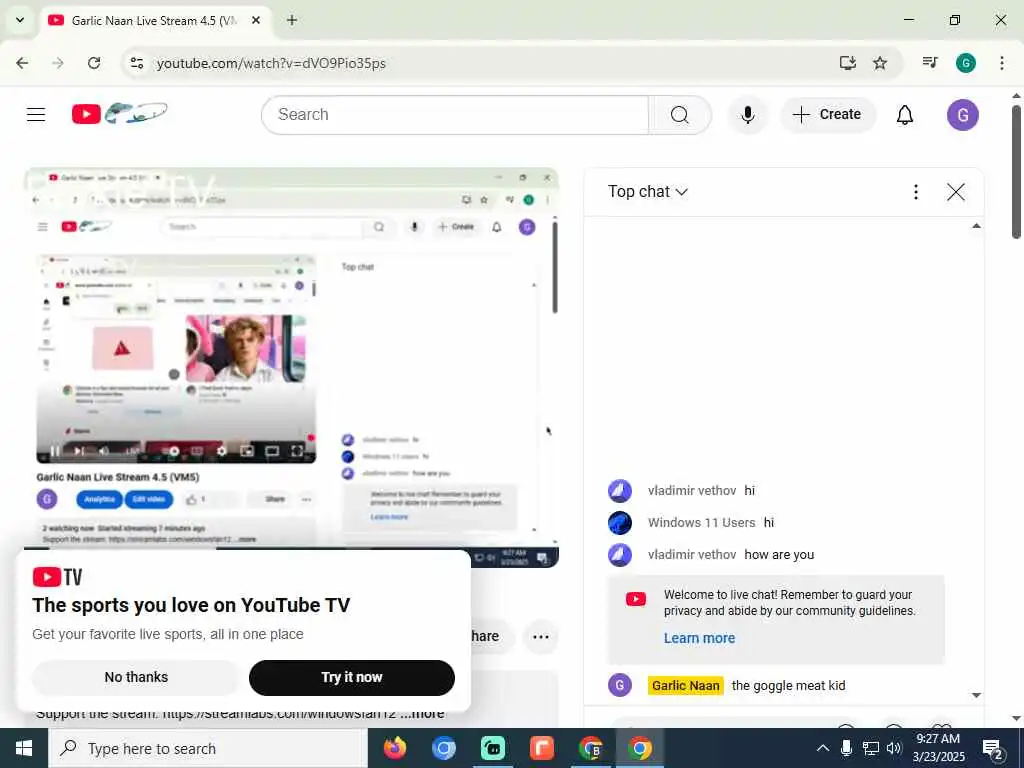Open media controls icon in Chrome toolbar
The width and height of the screenshot is (1024, 768).
pyautogui.click(x=930, y=63)
